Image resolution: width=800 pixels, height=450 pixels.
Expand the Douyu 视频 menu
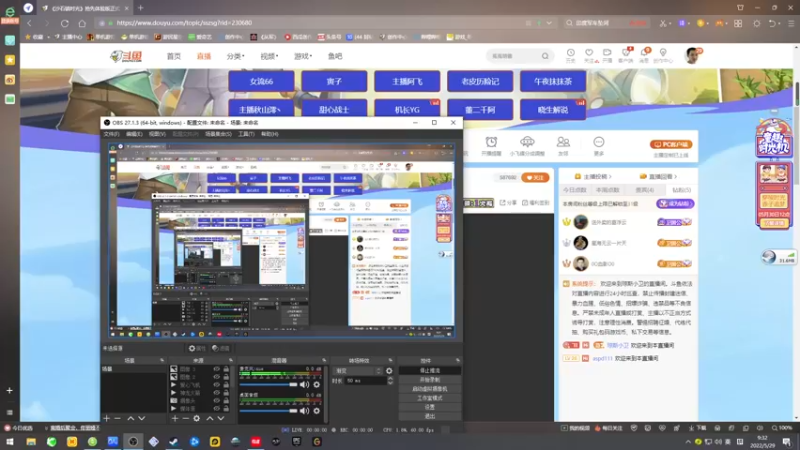(x=269, y=56)
